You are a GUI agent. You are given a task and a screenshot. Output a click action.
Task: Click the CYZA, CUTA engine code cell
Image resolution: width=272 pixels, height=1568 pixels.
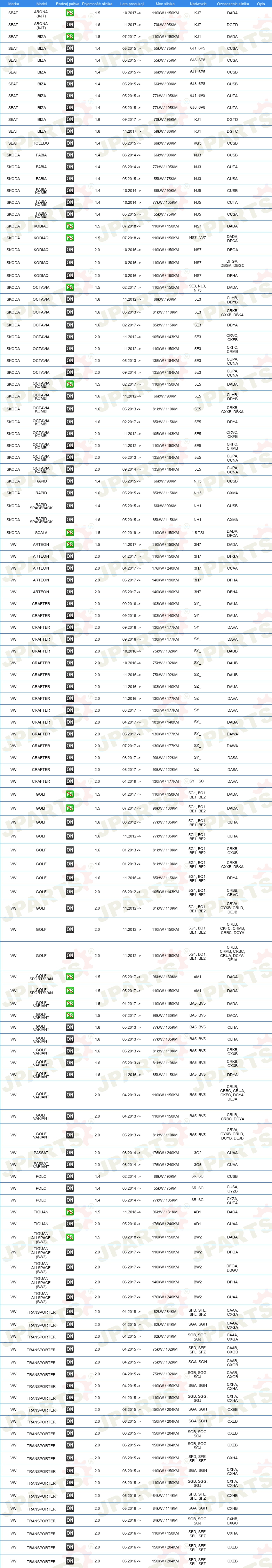[233, 1200]
